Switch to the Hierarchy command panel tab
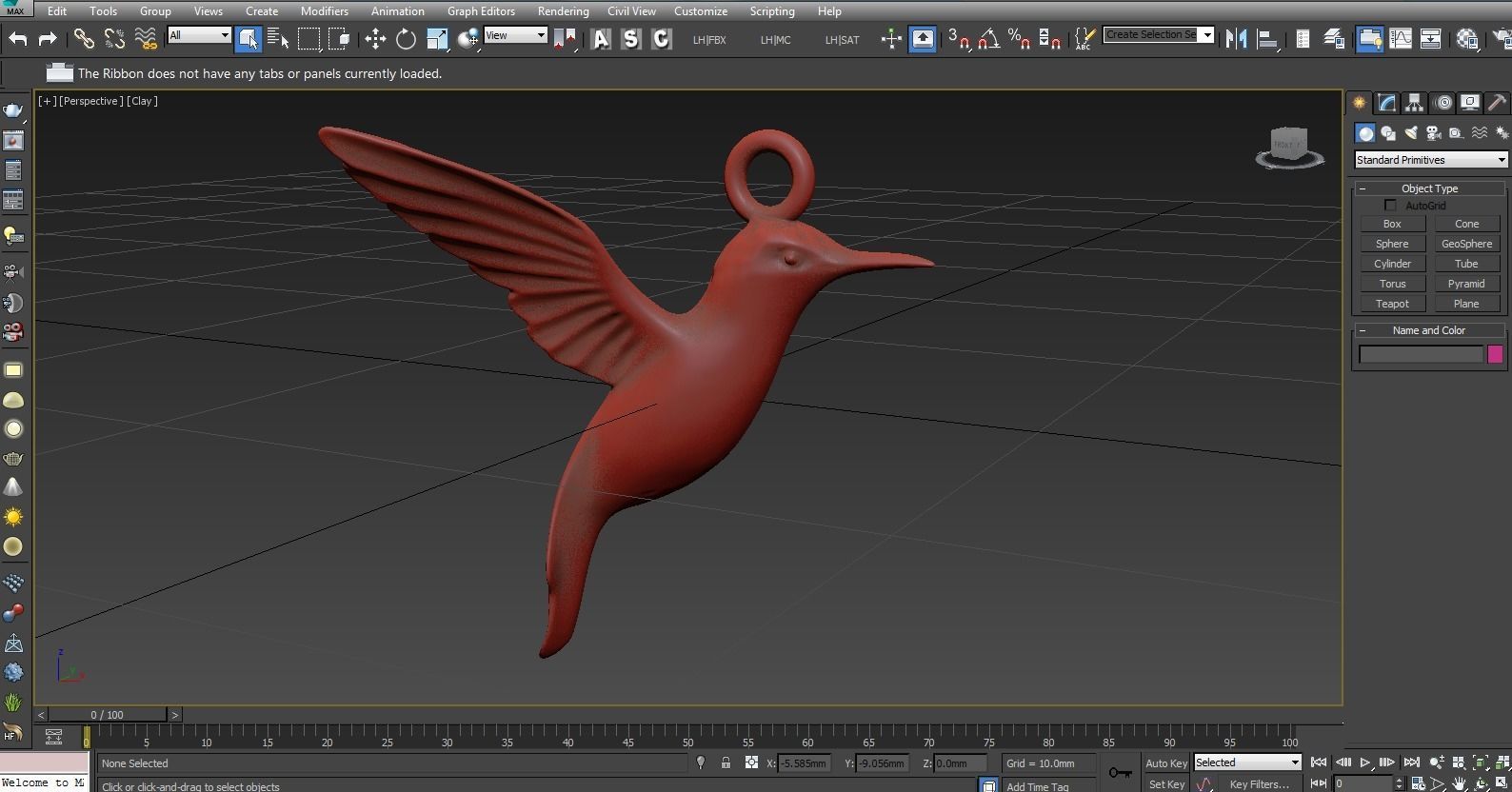This screenshot has height=792, width=1512. (1414, 103)
